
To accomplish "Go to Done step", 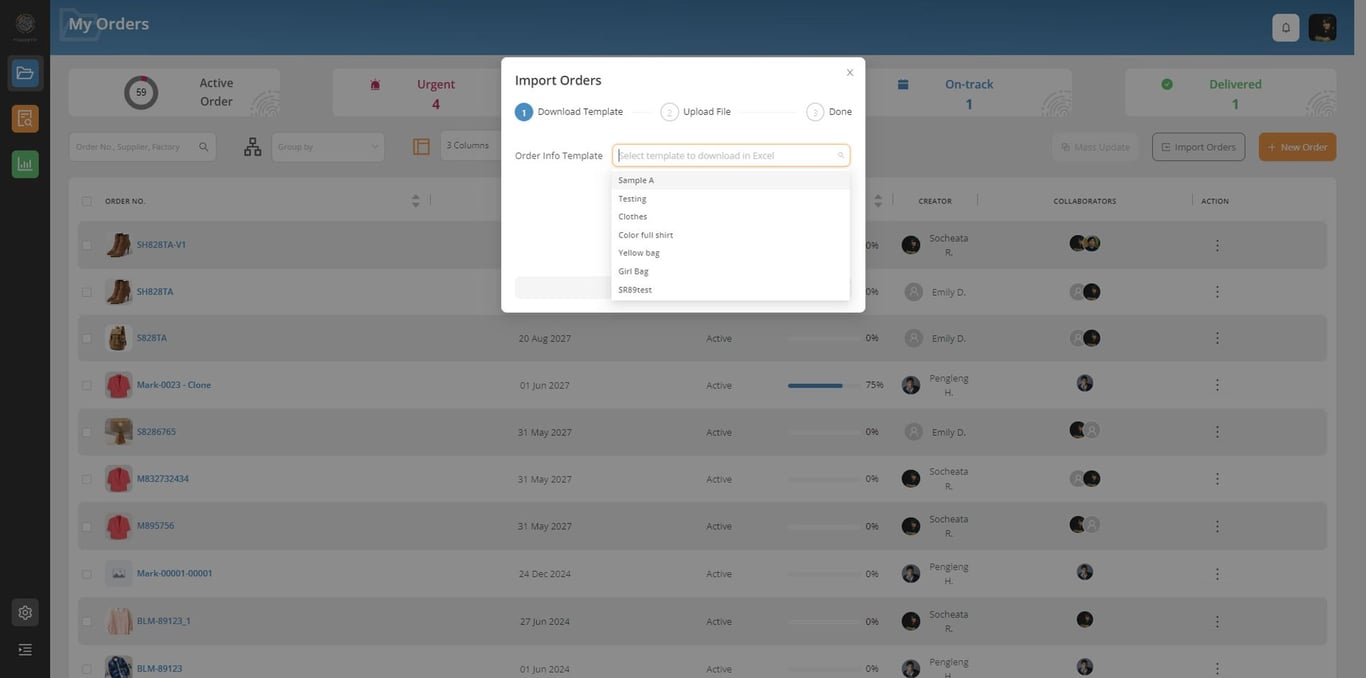I will click(x=829, y=112).
